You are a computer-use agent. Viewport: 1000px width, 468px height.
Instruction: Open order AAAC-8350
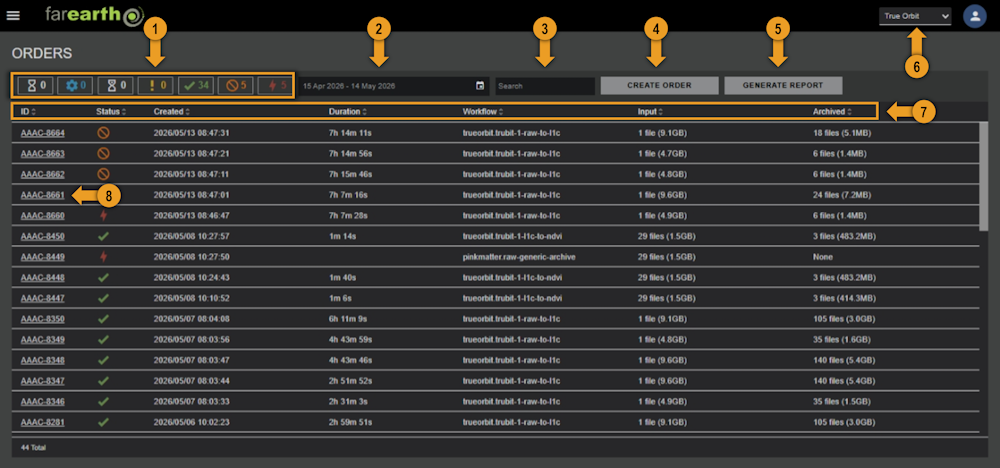[43, 319]
